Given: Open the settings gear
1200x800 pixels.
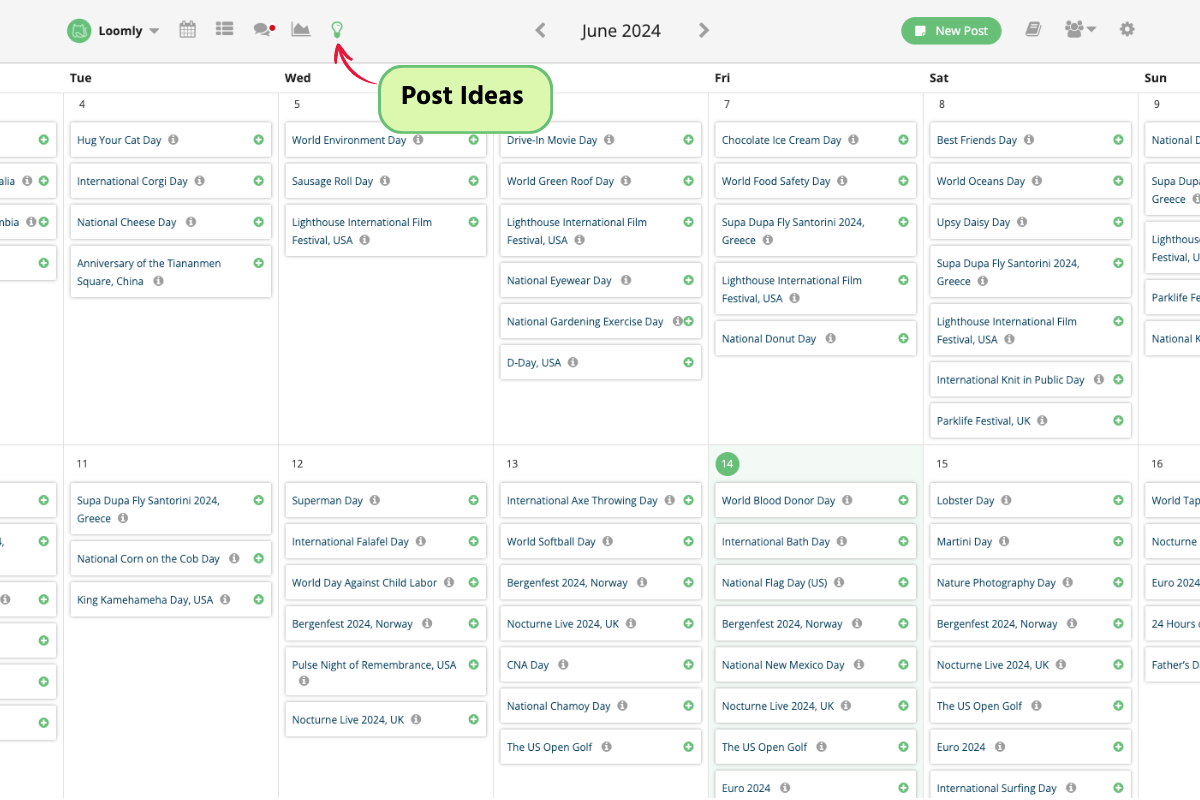Looking at the screenshot, I should (1127, 30).
